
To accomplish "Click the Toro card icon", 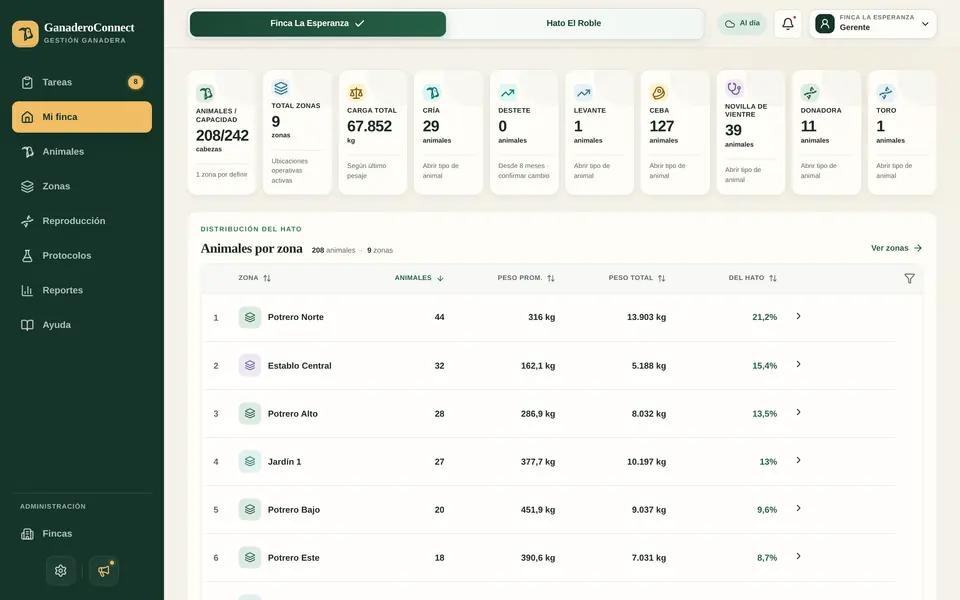I will click(x=885, y=92).
